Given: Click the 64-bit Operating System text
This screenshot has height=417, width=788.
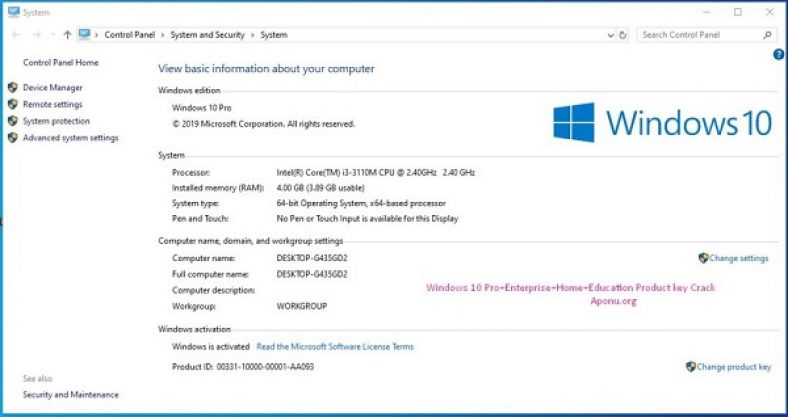Looking at the screenshot, I should pos(361,203).
